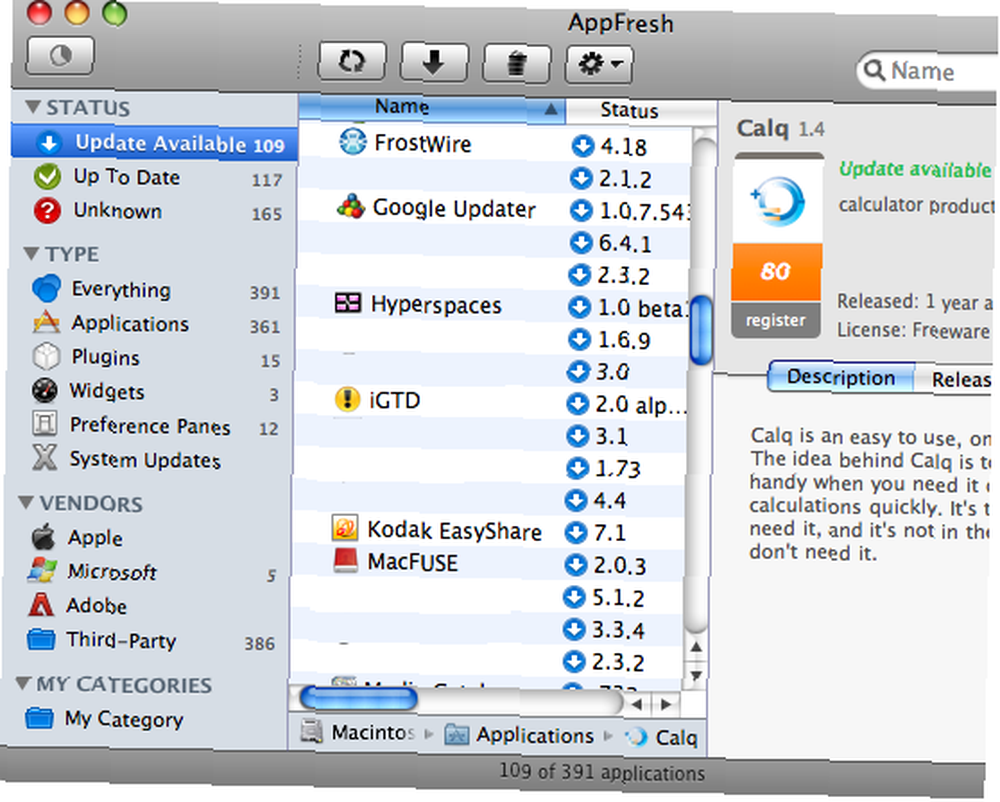Select Microsoft vendor filter
This screenshot has width=1000, height=802.
(149, 571)
